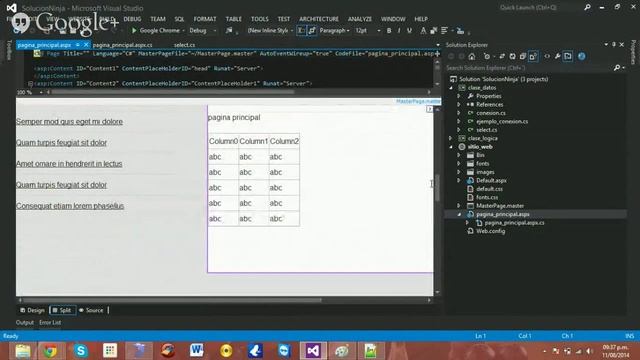The width and height of the screenshot is (640, 360).
Task: Toggle Preview Selected Items in Solution Explorer
Action: click(568, 56)
